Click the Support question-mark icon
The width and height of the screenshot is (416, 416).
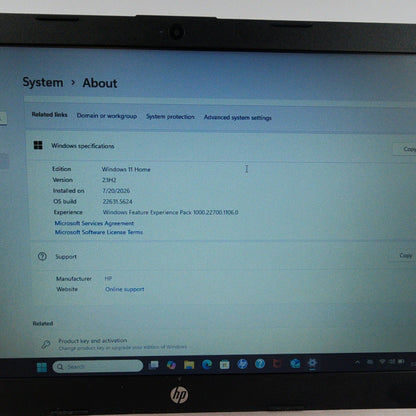click(x=42, y=256)
